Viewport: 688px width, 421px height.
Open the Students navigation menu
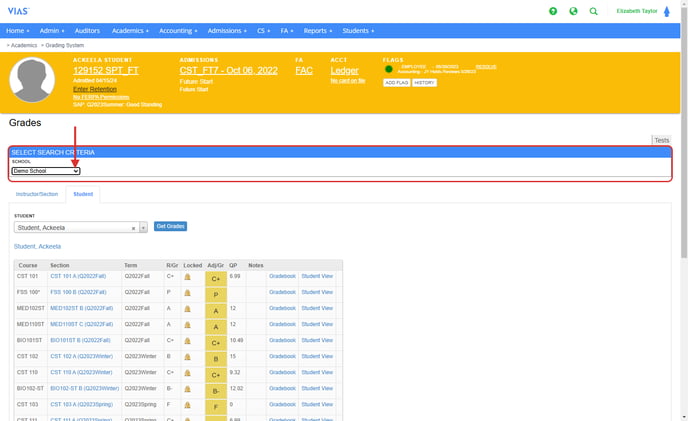tap(358, 31)
